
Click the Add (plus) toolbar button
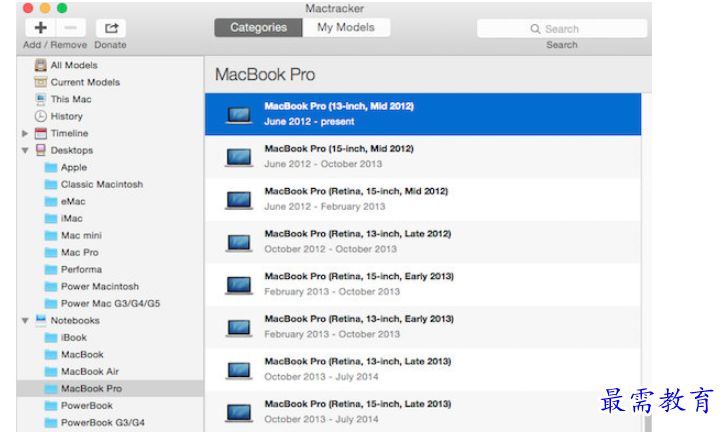41,28
